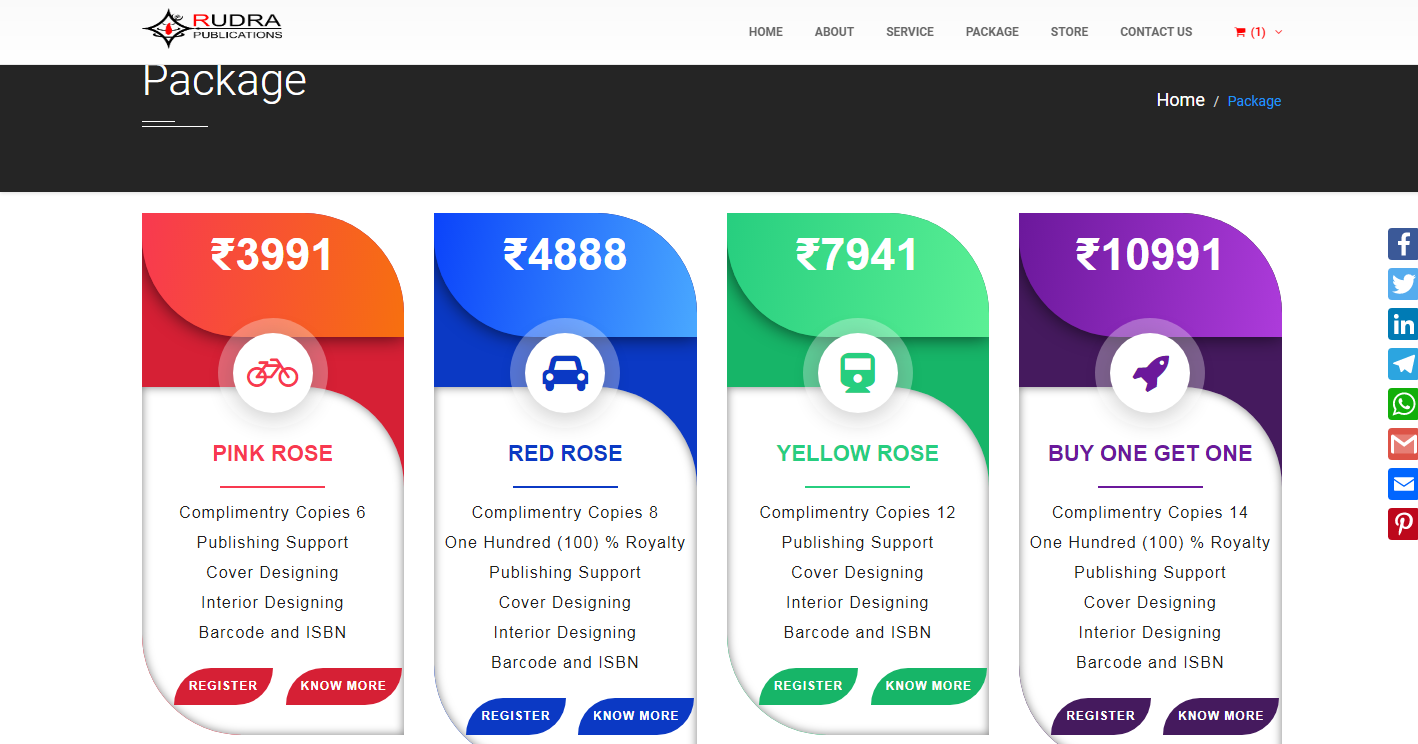This screenshot has height=744, width=1418.
Task: Click the rocket icon on Buy One Get One
Action: coord(1149,373)
